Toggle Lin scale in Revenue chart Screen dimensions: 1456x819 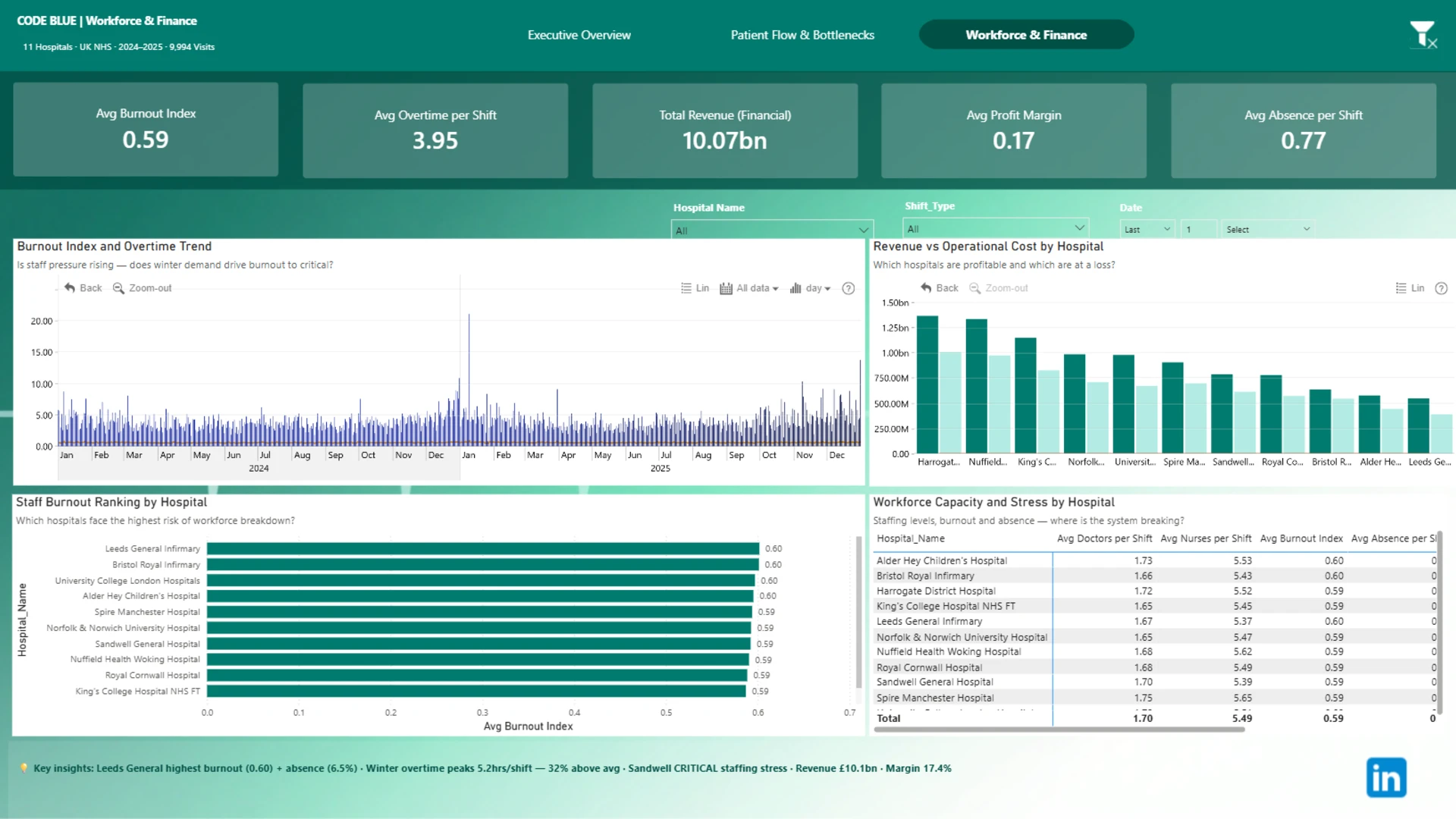(1410, 288)
